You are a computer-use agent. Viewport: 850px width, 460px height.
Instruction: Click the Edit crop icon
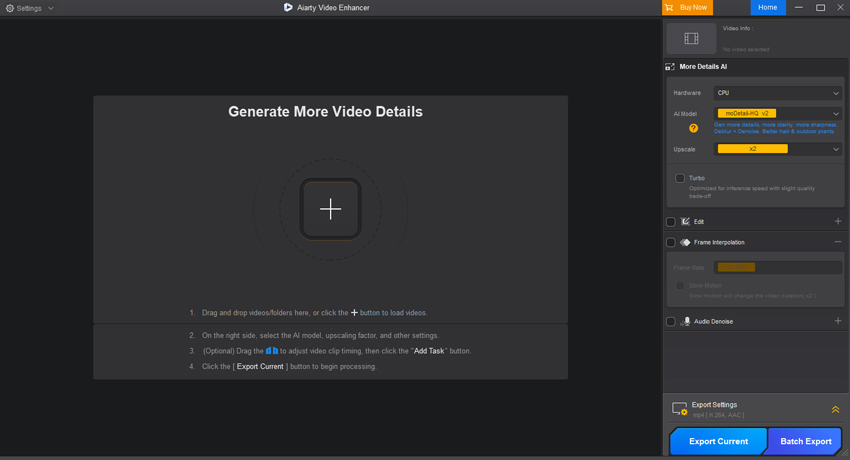[x=685, y=221]
